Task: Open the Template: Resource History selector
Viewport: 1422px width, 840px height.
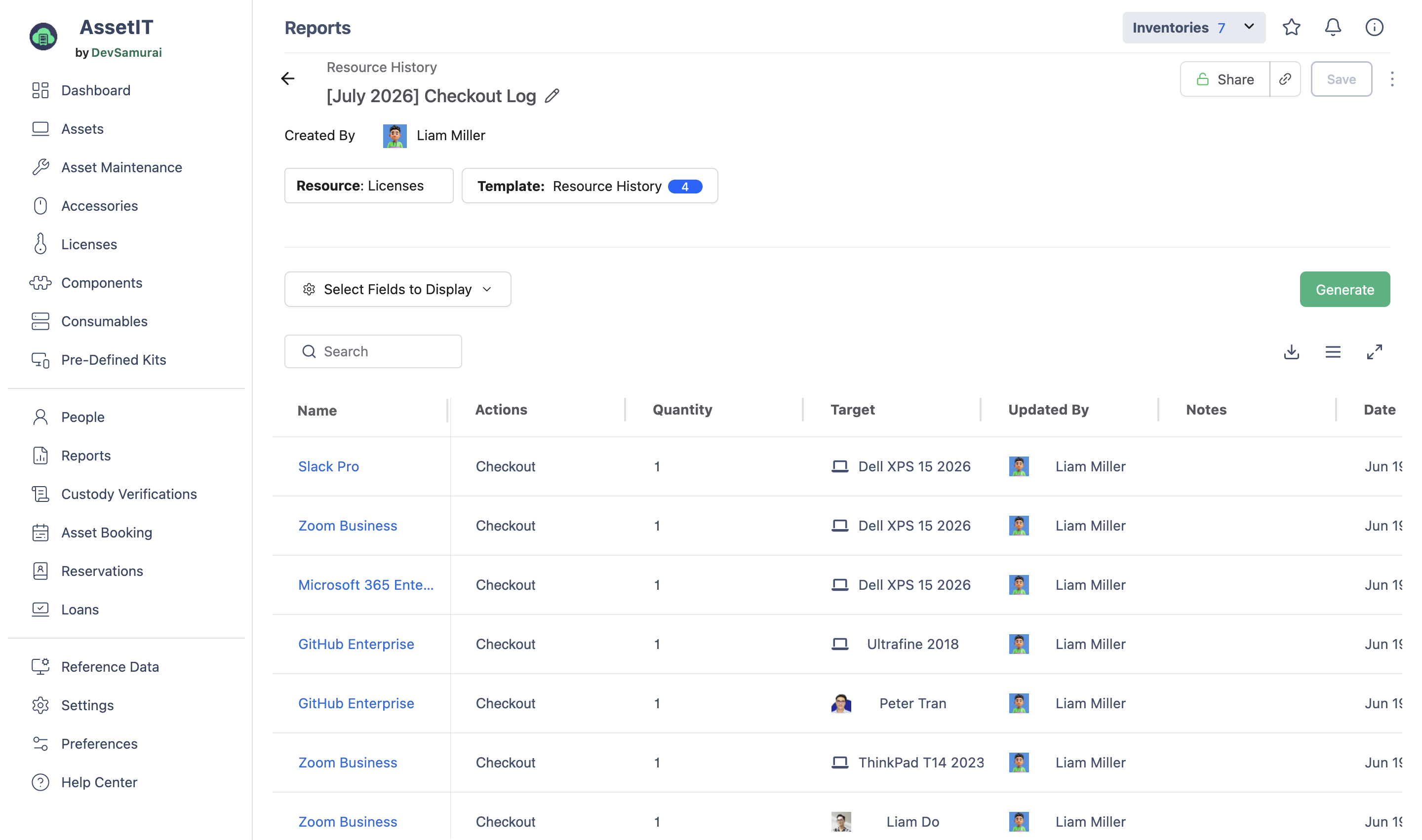Action: pos(590,186)
